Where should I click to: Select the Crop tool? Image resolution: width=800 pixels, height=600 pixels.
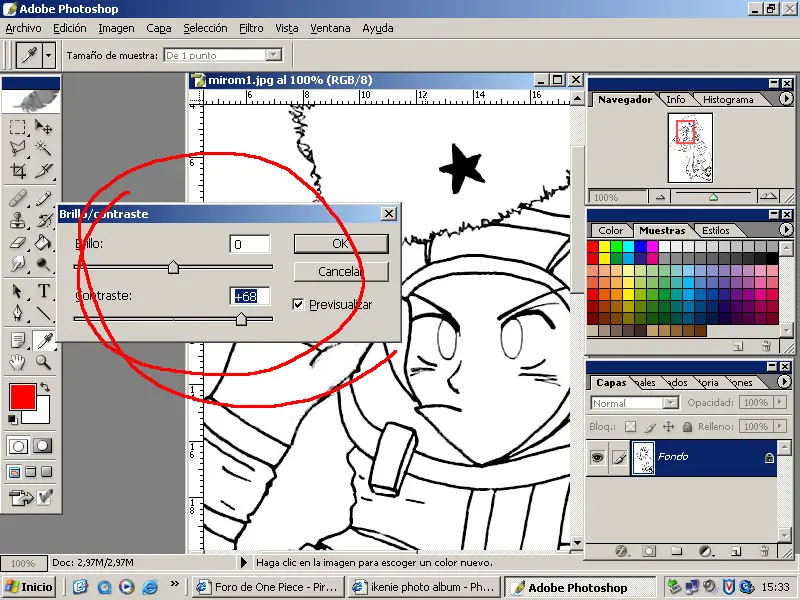click(x=17, y=170)
